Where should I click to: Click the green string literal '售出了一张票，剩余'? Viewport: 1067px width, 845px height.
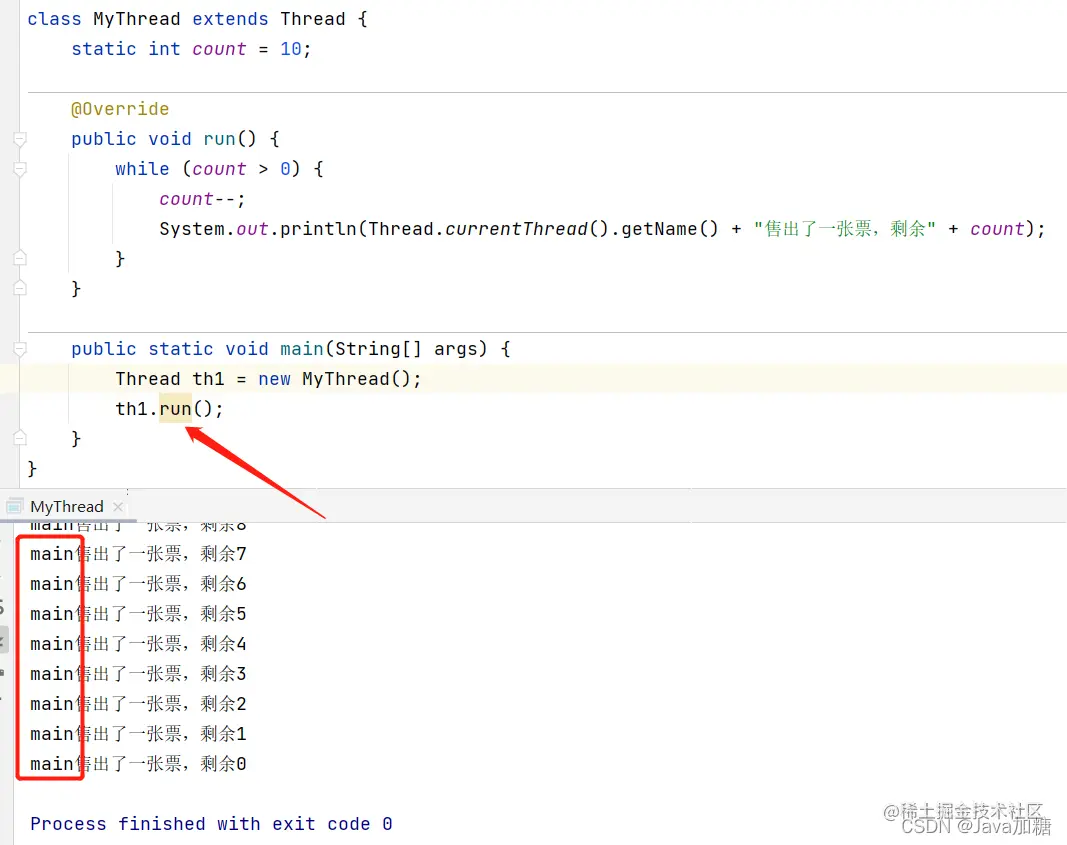coord(844,229)
